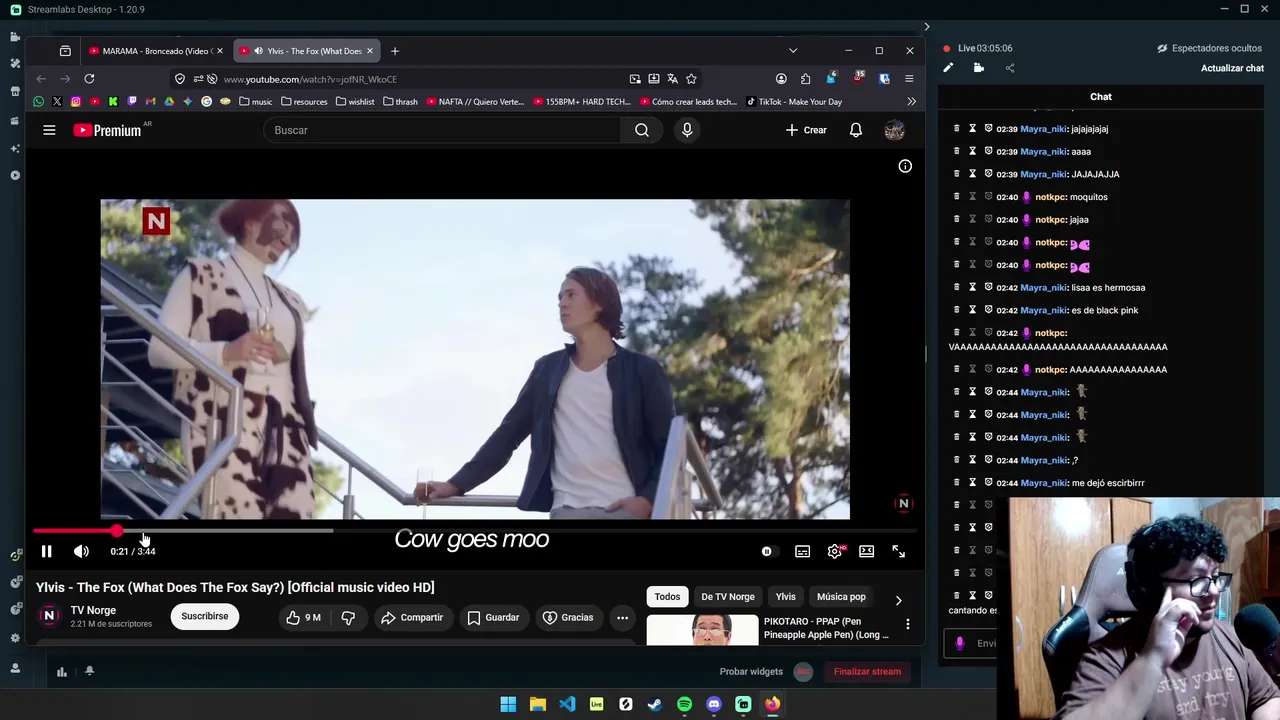Open the YouTube account avatar menu
The image size is (1280, 720).
point(894,130)
